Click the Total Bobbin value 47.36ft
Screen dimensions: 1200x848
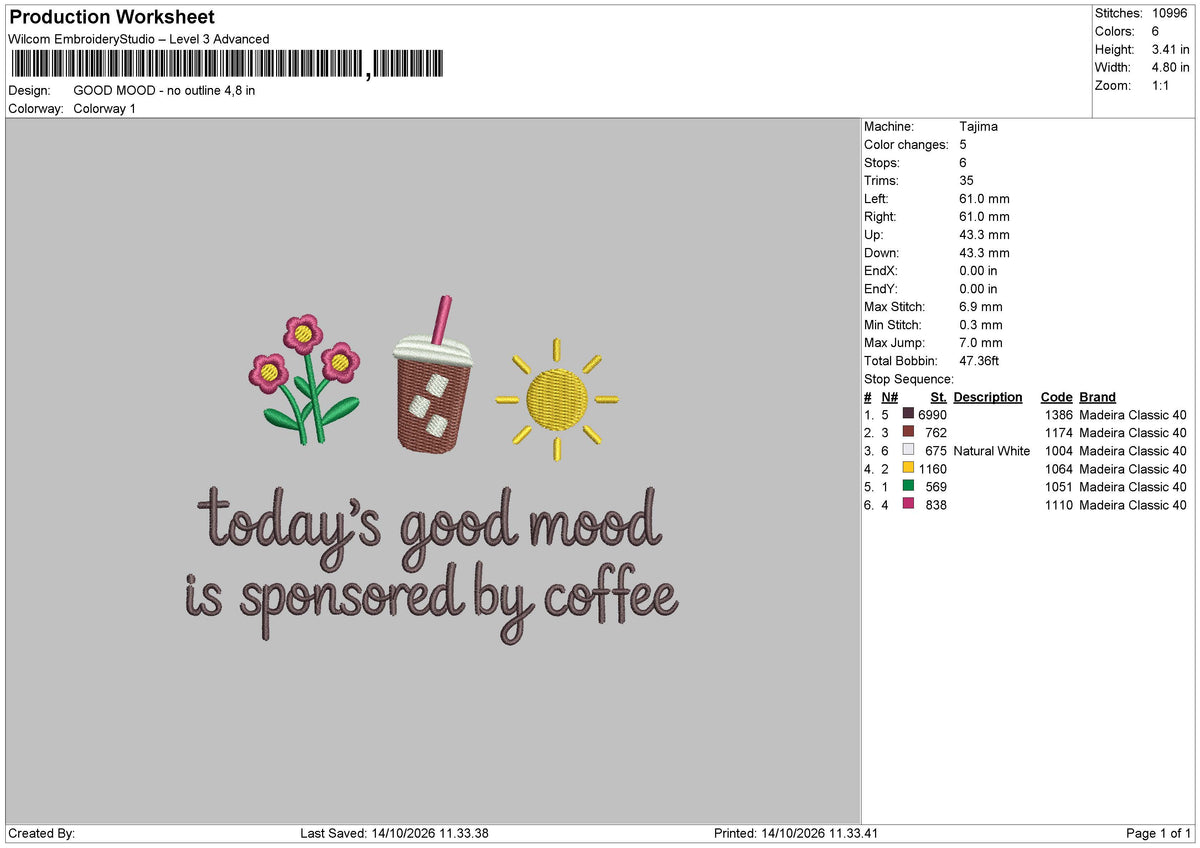pyautogui.click(x=979, y=360)
